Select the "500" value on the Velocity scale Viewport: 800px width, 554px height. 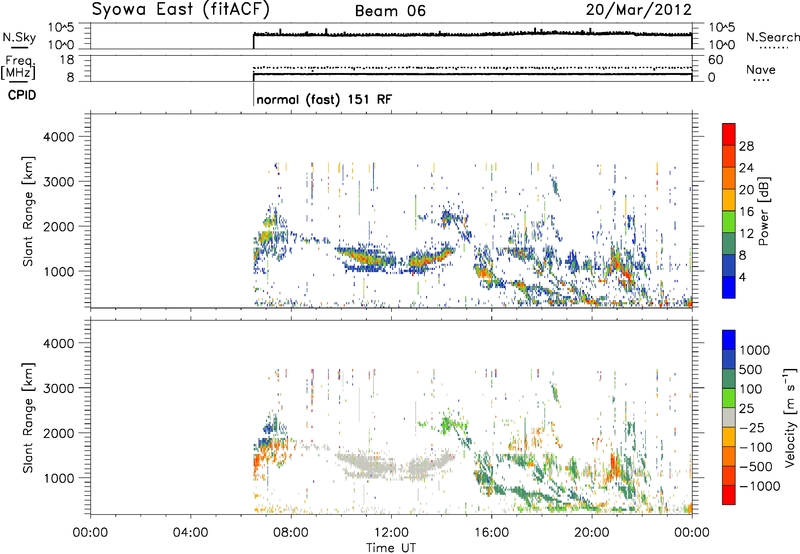point(750,370)
